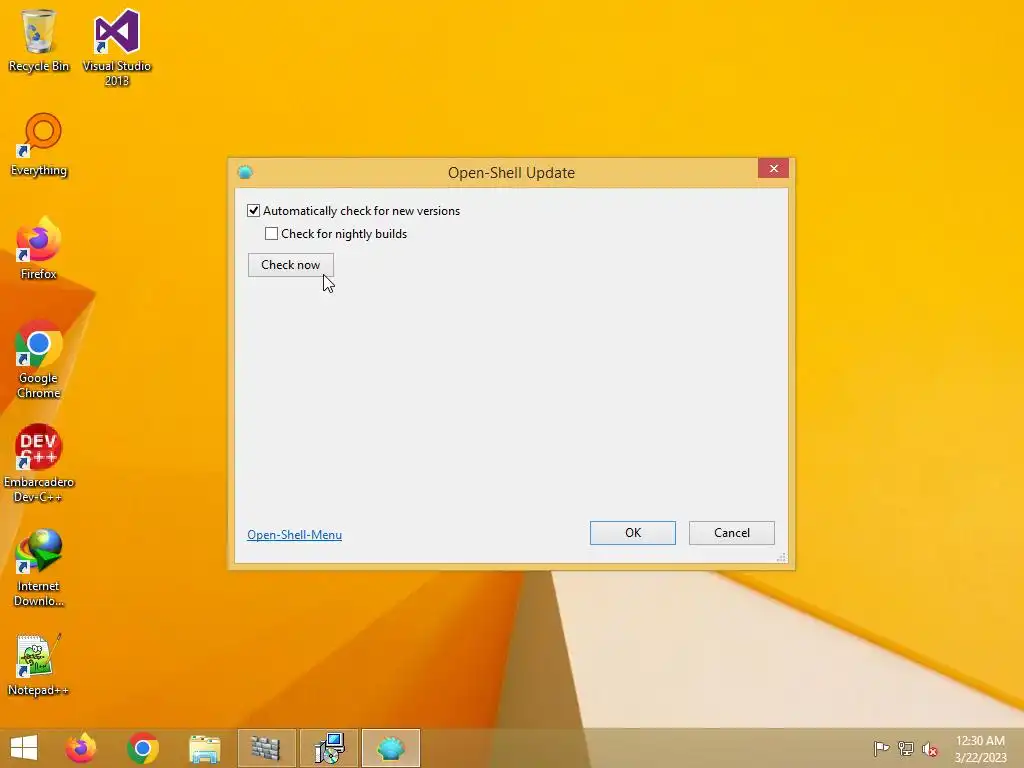The width and height of the screenshot is (1024, 768).
Task: Close the Open-Shell Update window
Action: (773, 168)
